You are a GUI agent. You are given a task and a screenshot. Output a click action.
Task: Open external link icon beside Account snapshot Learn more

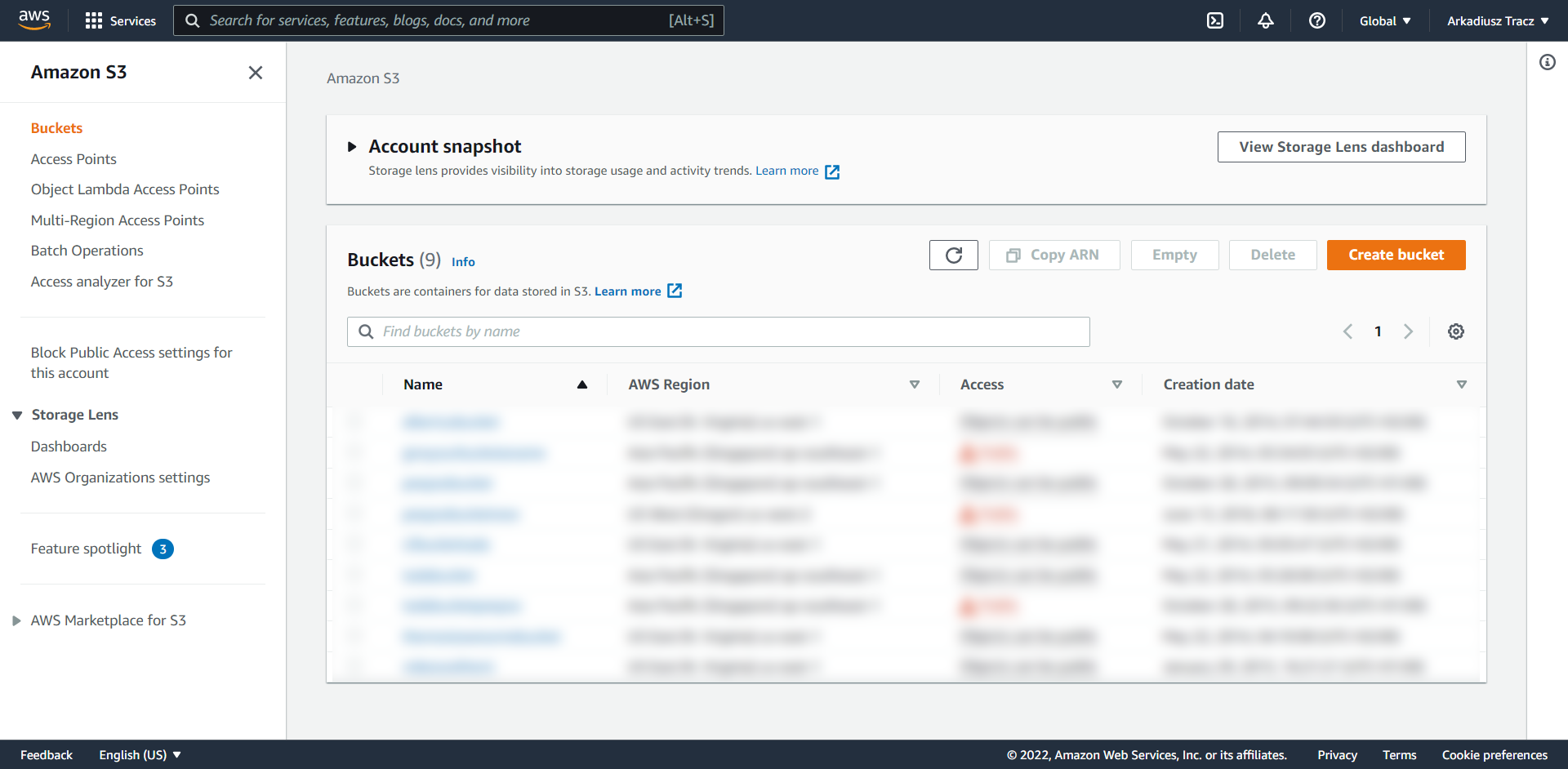tap(832, 171)
